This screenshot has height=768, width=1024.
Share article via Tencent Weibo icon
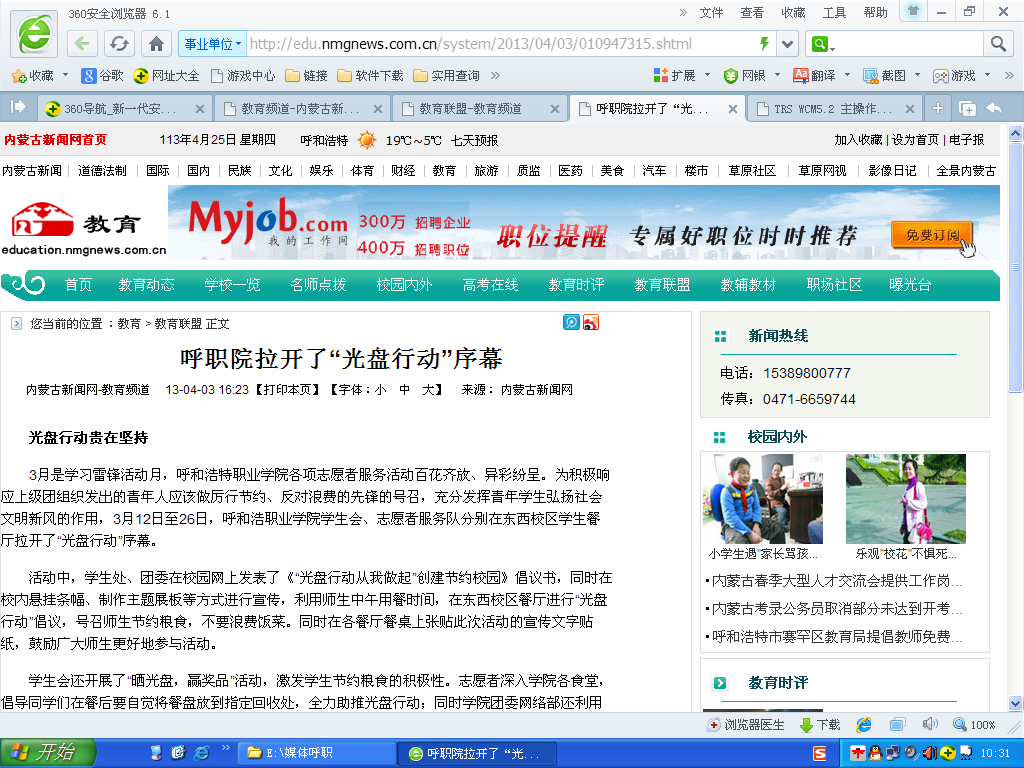pos(571,322)
